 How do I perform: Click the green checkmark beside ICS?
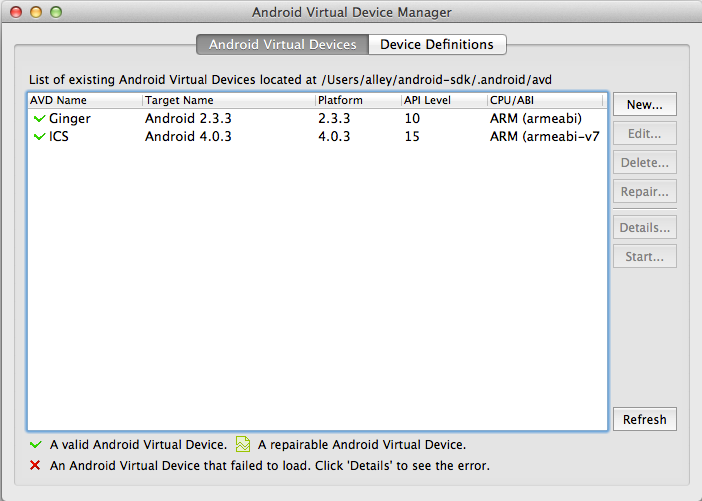tap(39, 137)
